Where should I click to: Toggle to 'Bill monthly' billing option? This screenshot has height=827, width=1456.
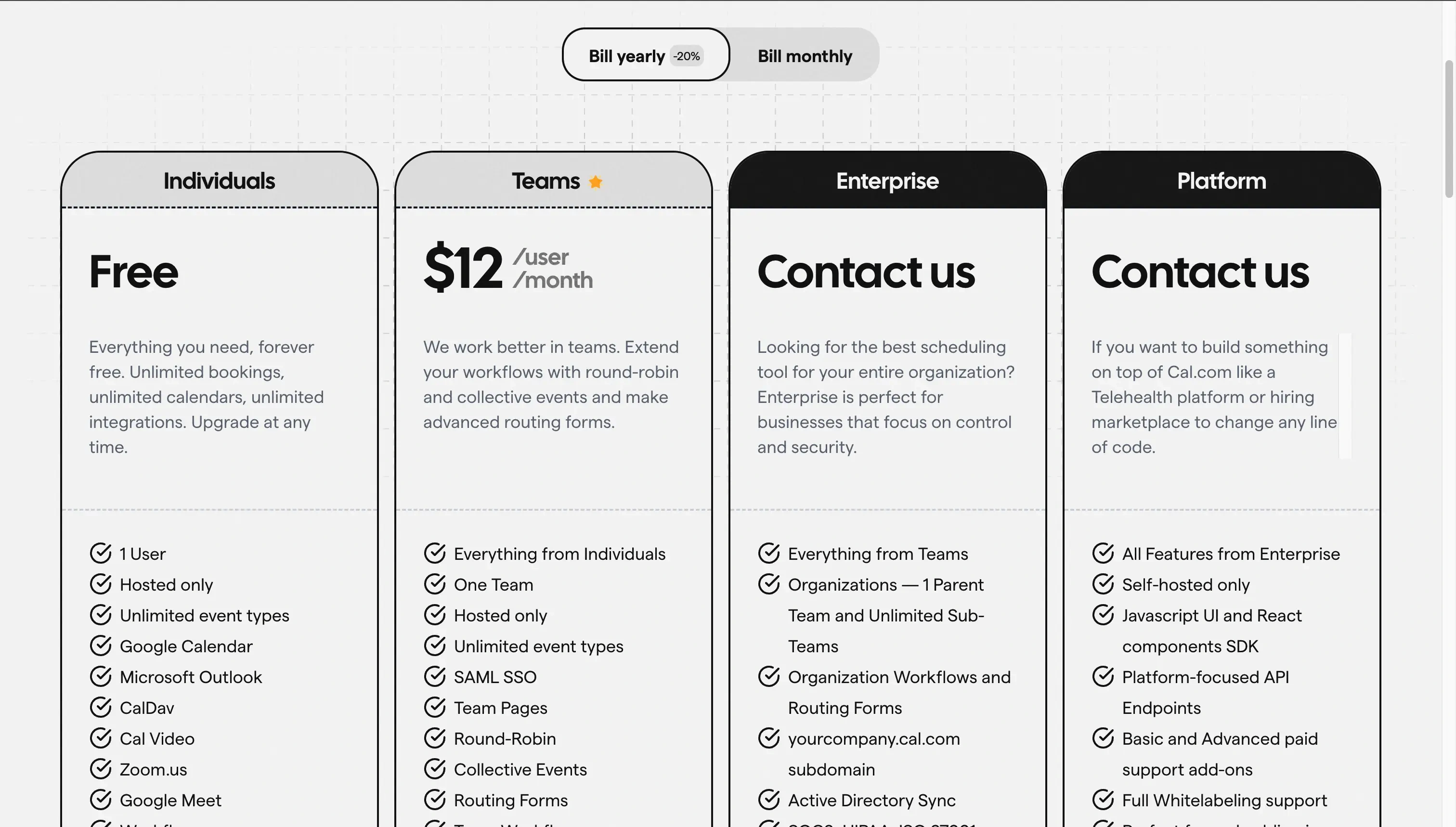tap(805, 54)
